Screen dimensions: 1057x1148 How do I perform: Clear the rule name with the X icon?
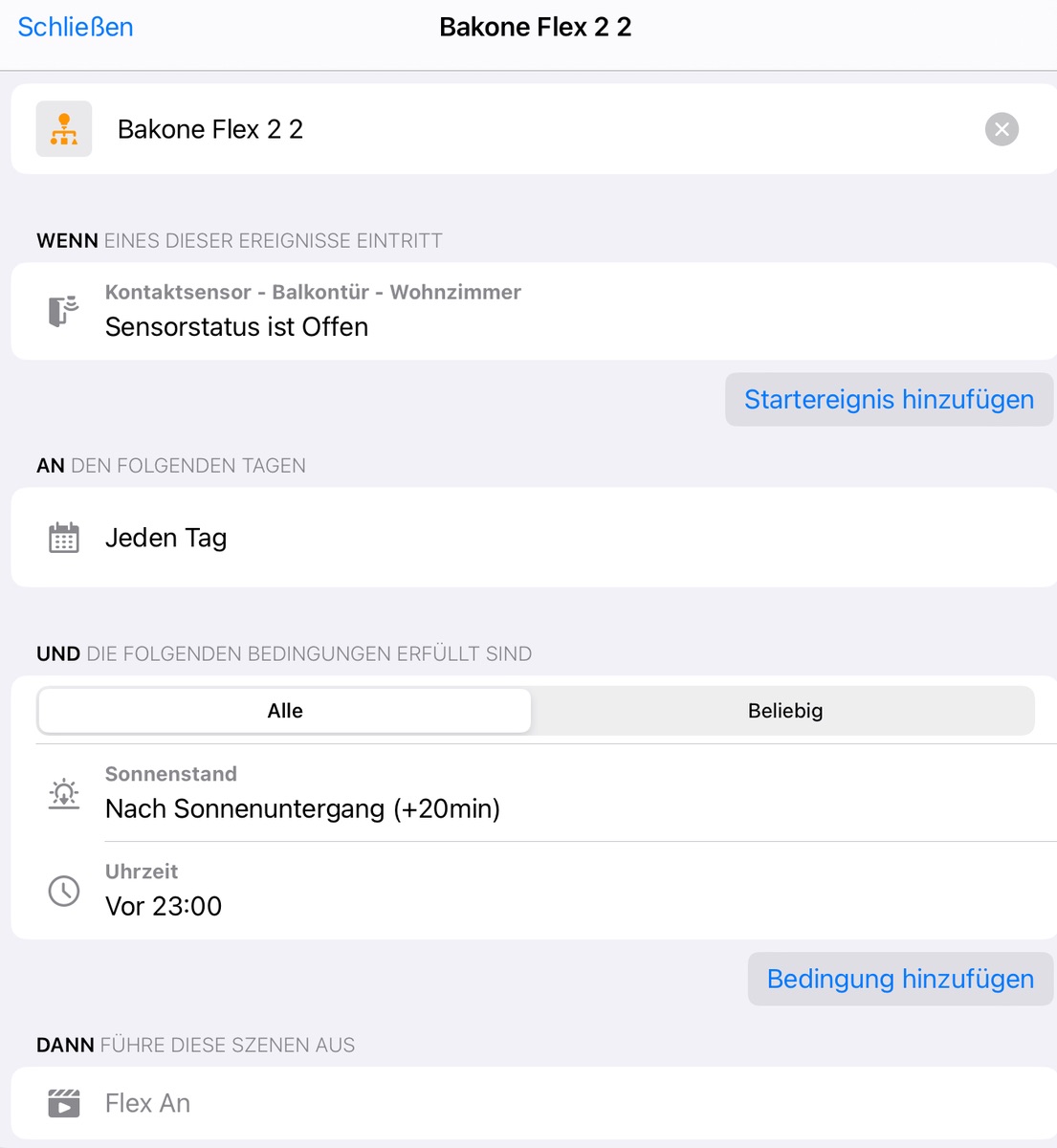tap(1002, 129)
